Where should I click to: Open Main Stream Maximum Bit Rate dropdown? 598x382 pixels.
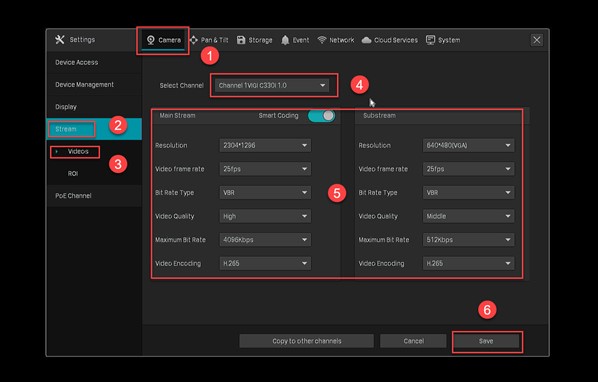tap(265, 240)
